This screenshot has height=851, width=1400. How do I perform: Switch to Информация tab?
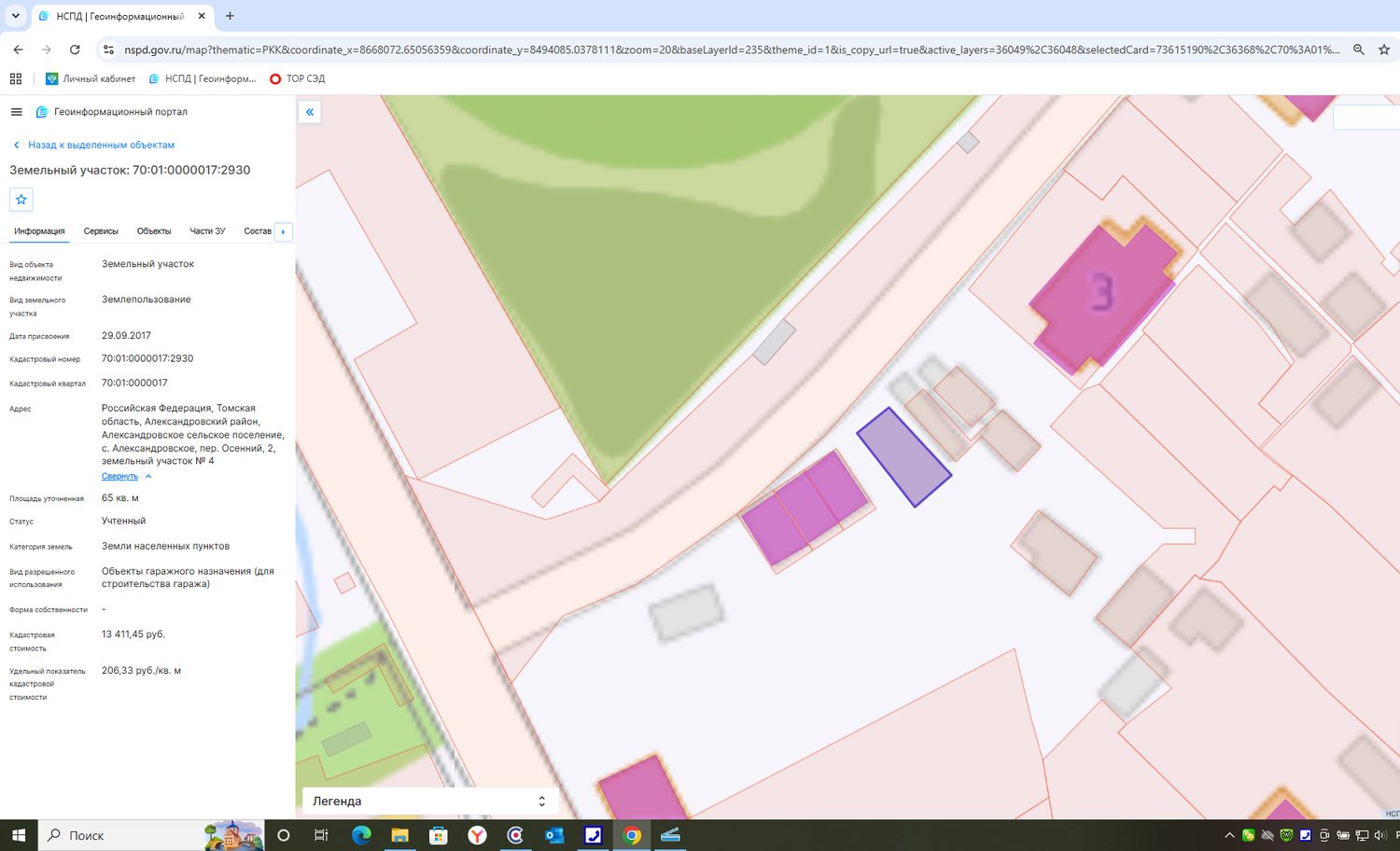click(x=39, y=231)
